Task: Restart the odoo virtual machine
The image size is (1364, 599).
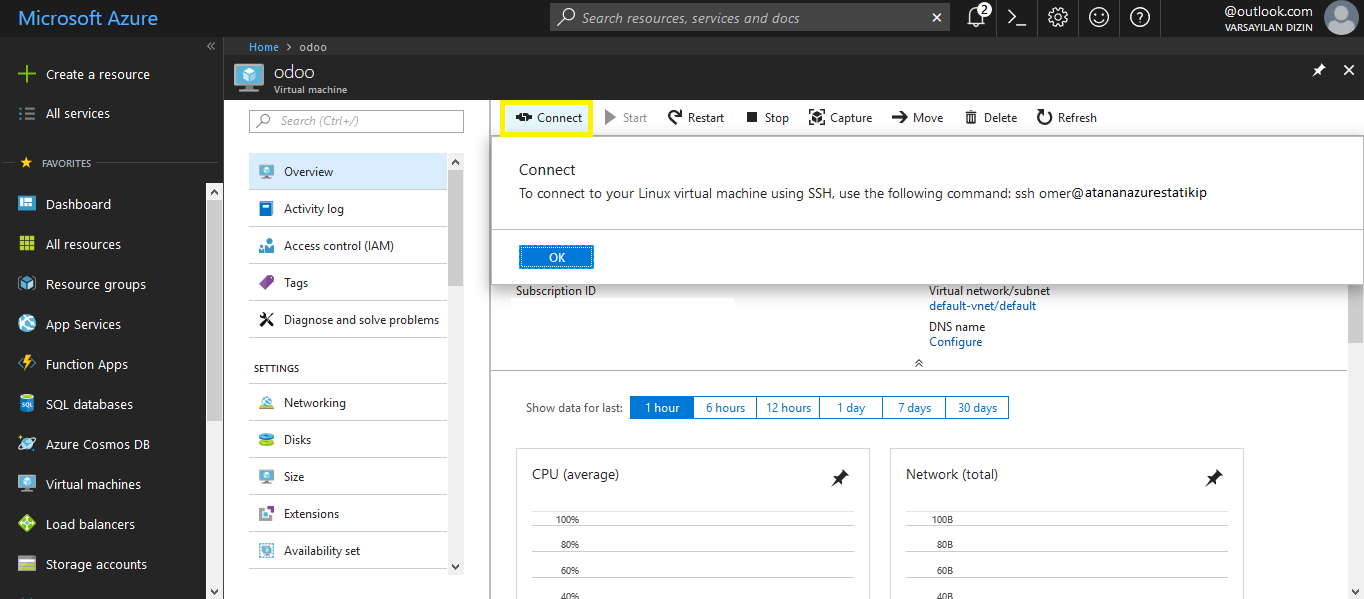Action: point(696,118)
